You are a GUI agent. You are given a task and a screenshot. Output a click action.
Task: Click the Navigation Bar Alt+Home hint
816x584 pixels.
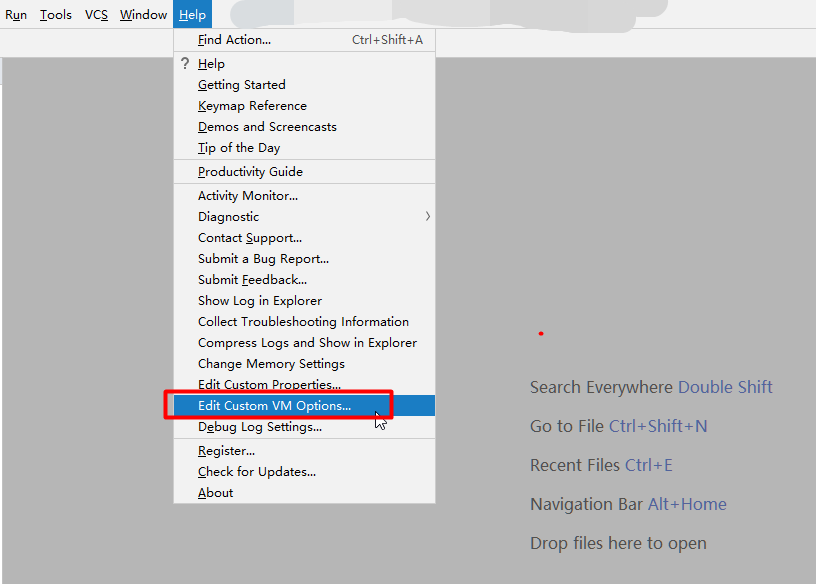[628, 504]
